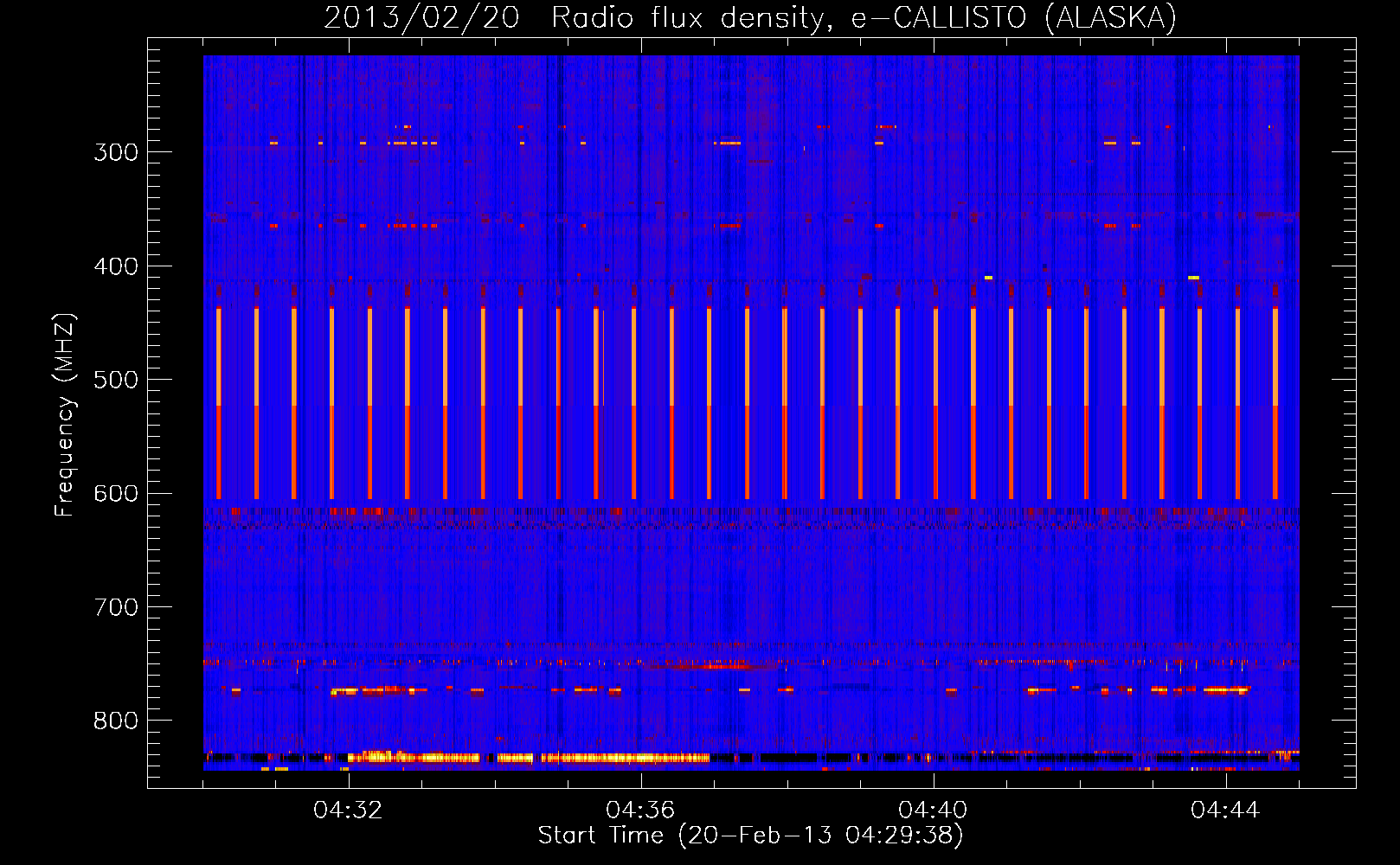Click the 400 frequency tick label

116,266
